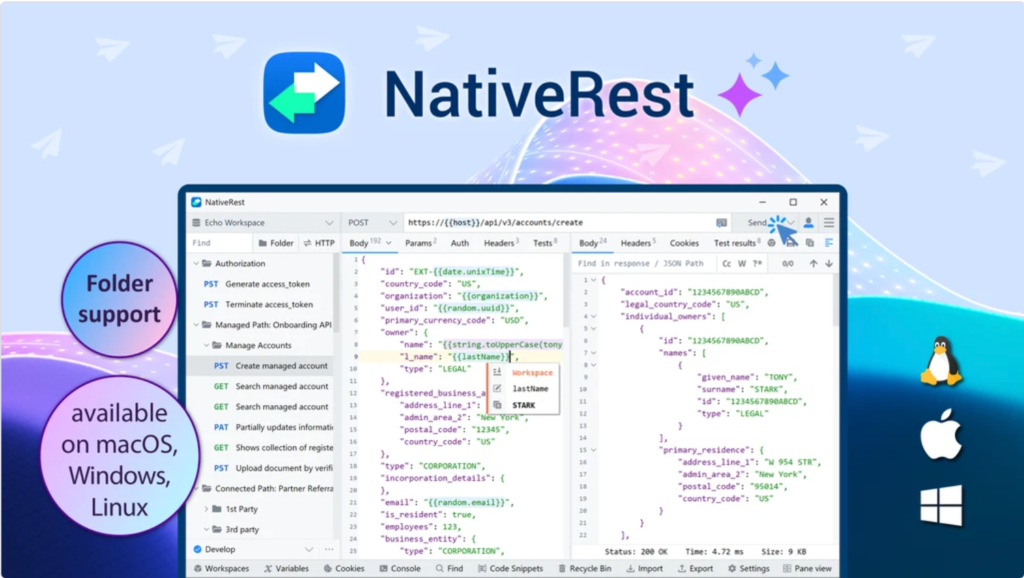This screenshot has height=578, width=1024.
Task: Enable regex search with the ?* toggle
Action: click(x=757, y=262)
